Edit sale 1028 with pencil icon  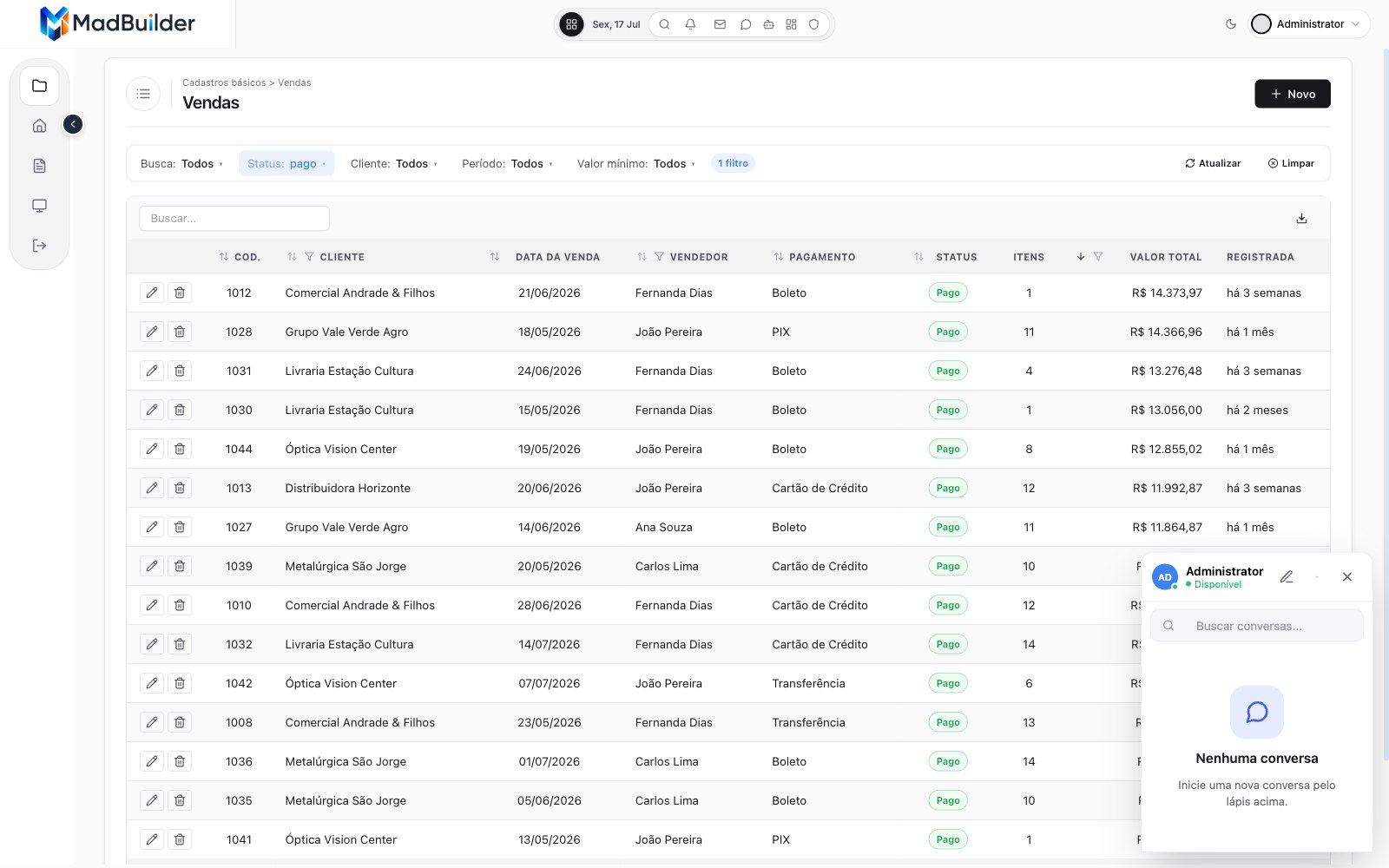click(x=152, y=332)
